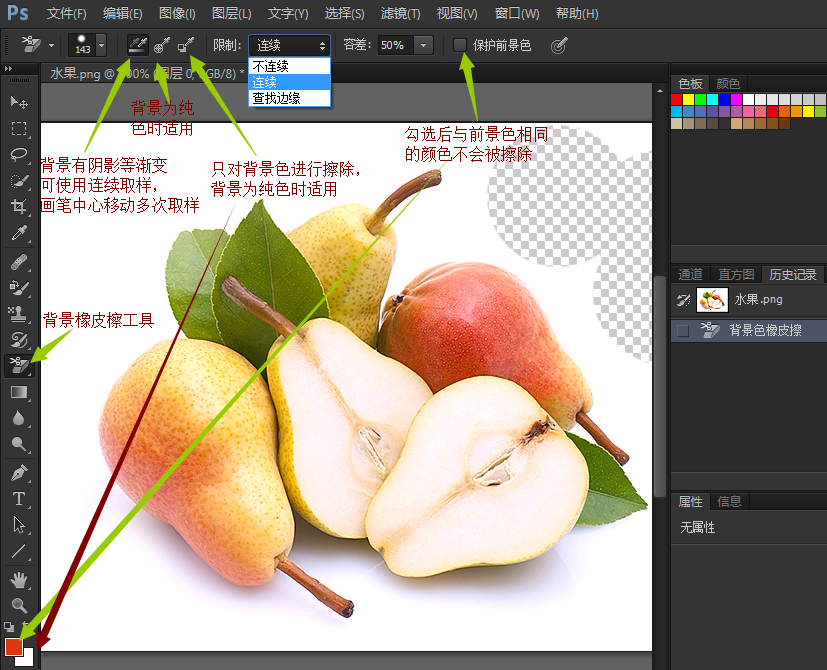Toggle history source box for 背景色橡皮擦 state

click(x=683, y=331)
